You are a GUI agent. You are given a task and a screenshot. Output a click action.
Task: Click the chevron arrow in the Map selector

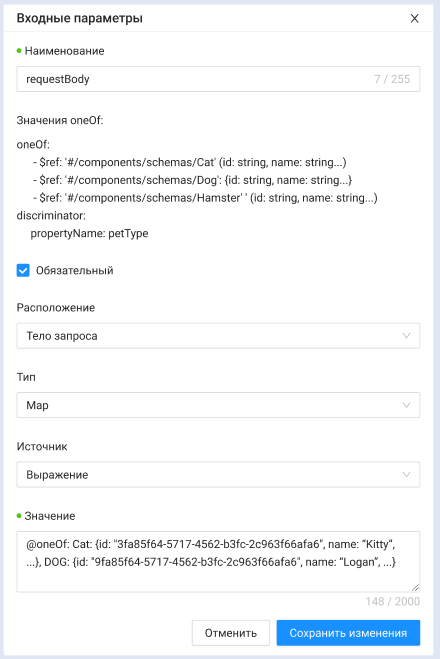[x=406, y=405]
